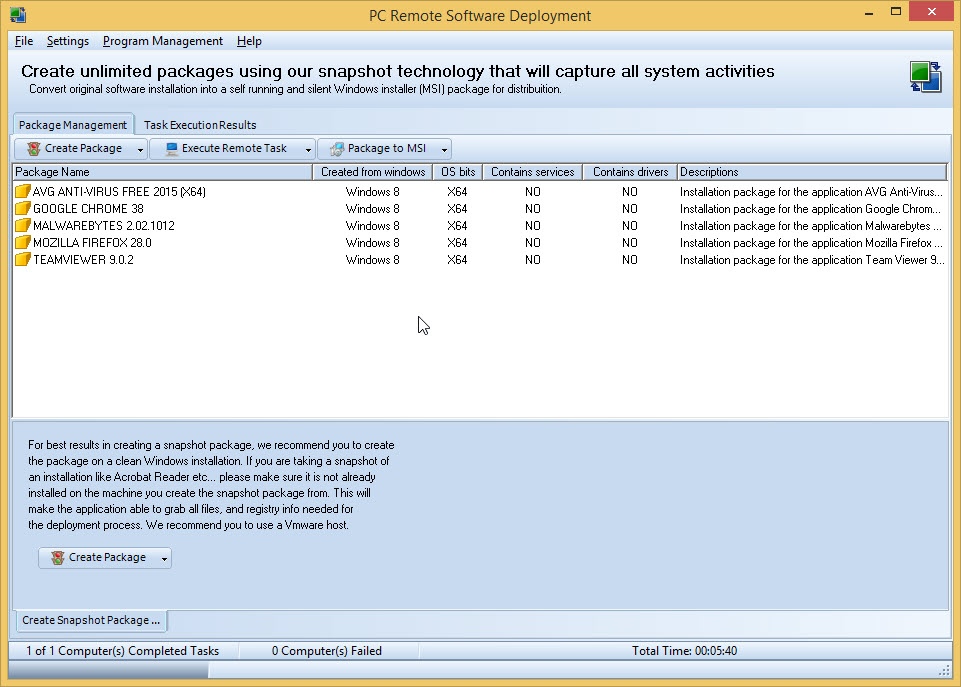Select the Create Snapshot Package tab
Screen dimensions: 961x687
coord(90,620)
